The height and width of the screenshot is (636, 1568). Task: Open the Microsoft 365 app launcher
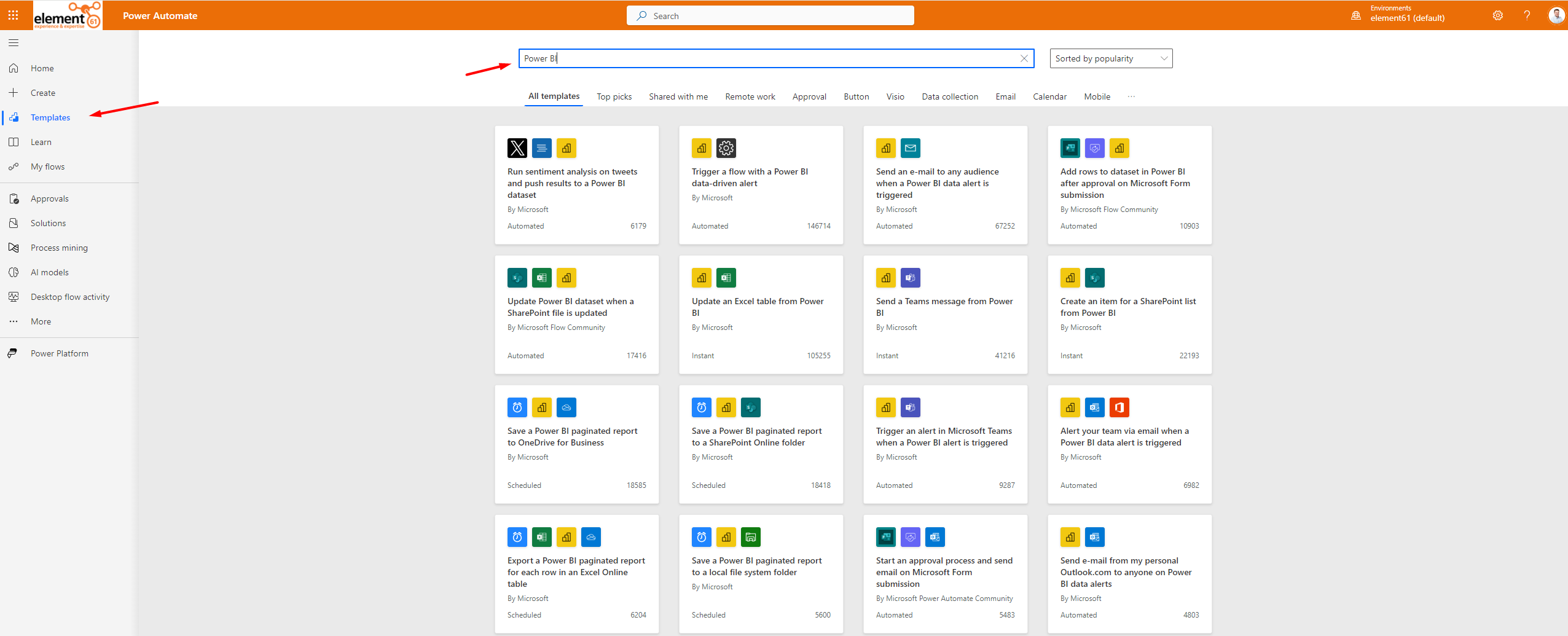pos(13,15)
